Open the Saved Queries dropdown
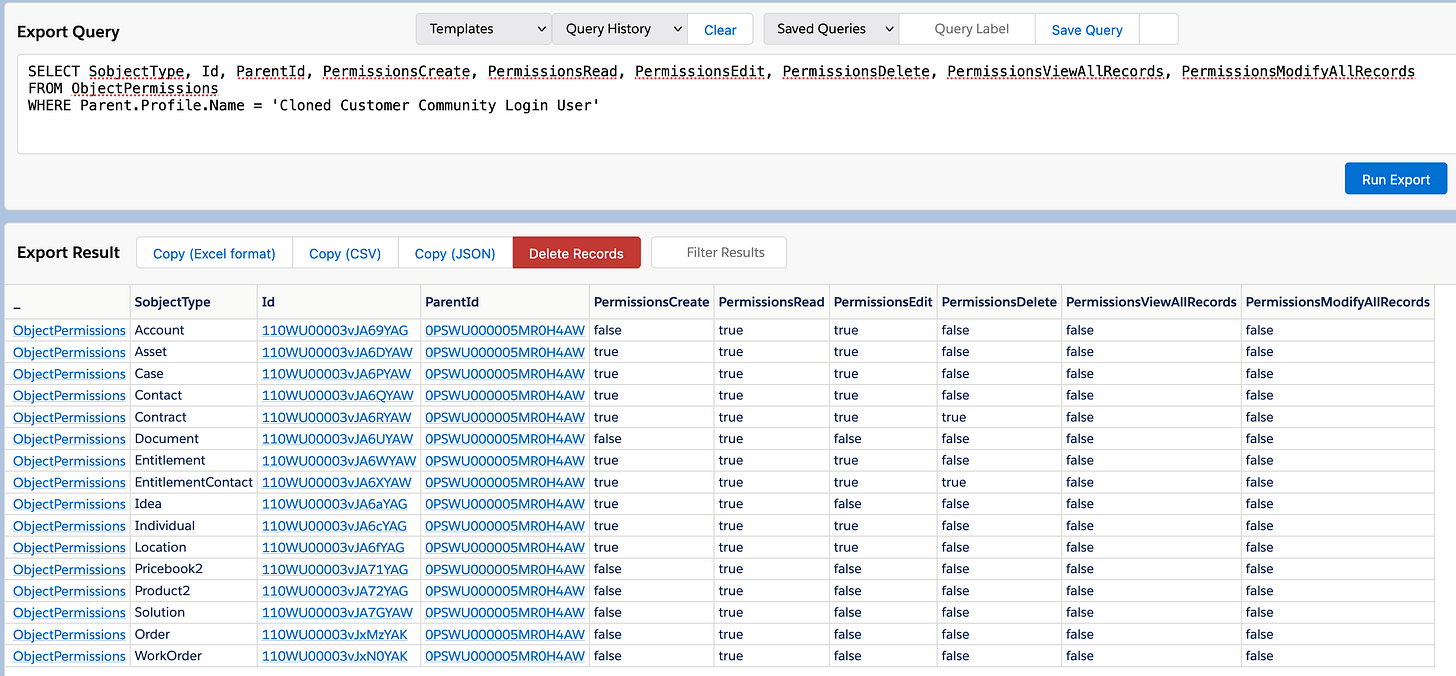This screenshot has height=676, width=1456. coord(831,29)
